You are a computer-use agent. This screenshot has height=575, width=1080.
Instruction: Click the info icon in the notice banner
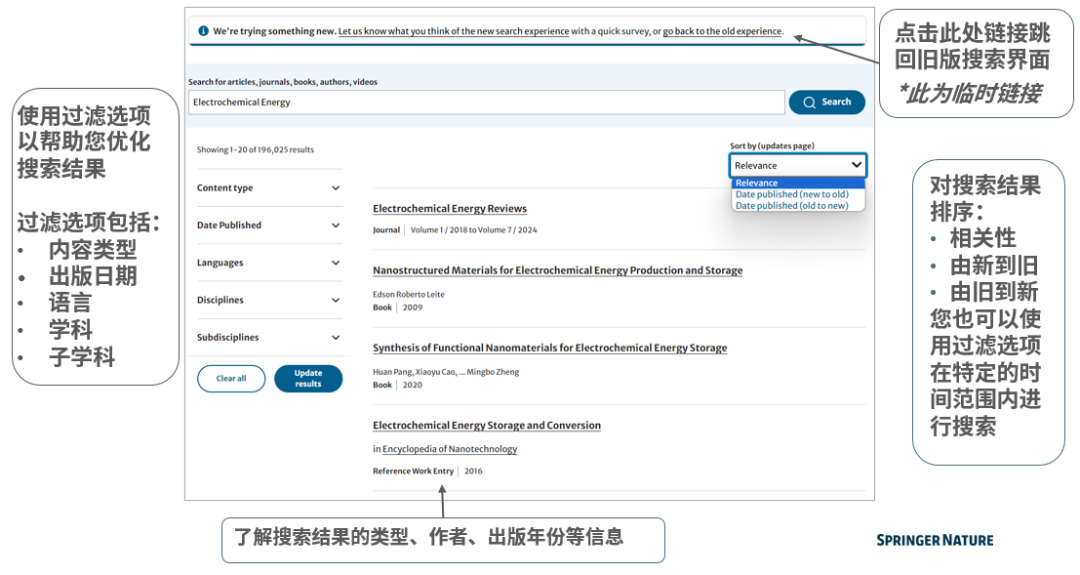tap(203, 31)
